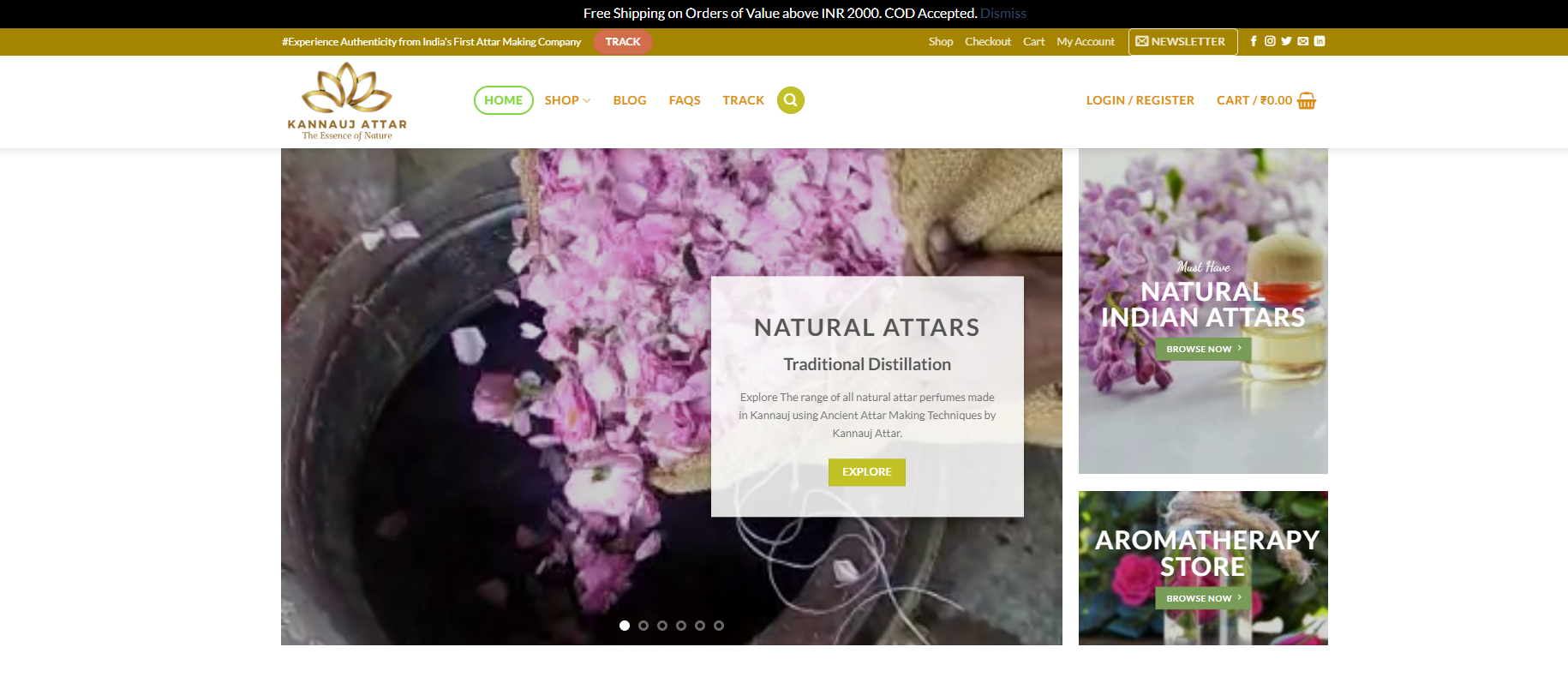Click the NEWSLETTER button in the top bar

click(1182, 41)
